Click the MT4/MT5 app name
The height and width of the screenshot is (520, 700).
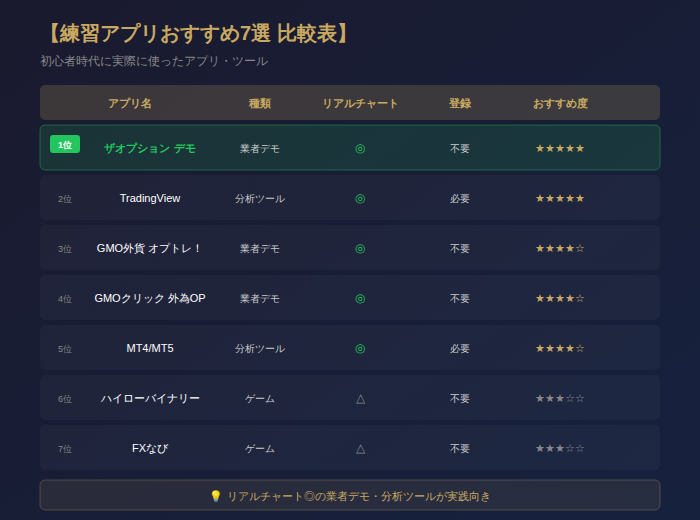[x=150, y=348]
